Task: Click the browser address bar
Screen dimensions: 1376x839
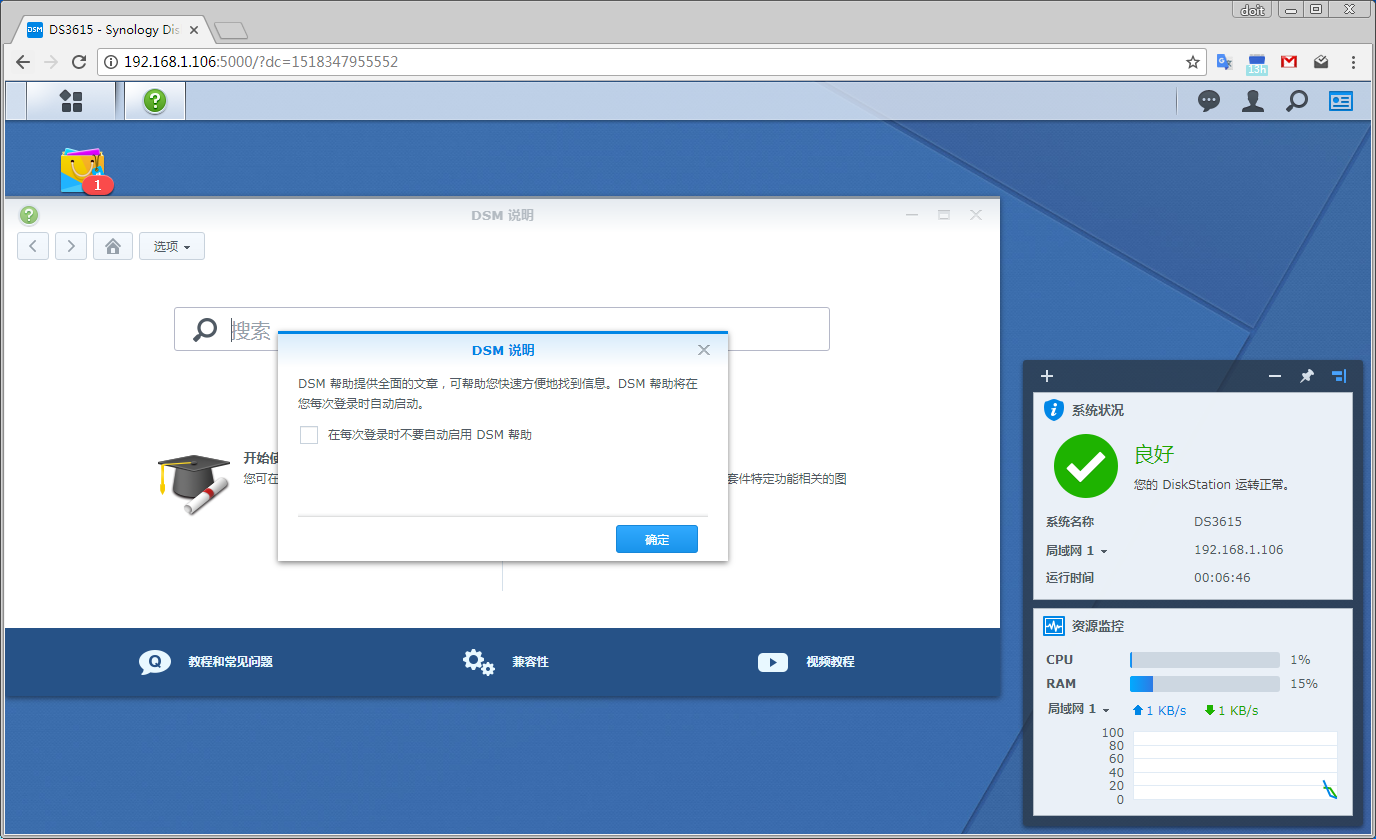Action: click(650, 62)
